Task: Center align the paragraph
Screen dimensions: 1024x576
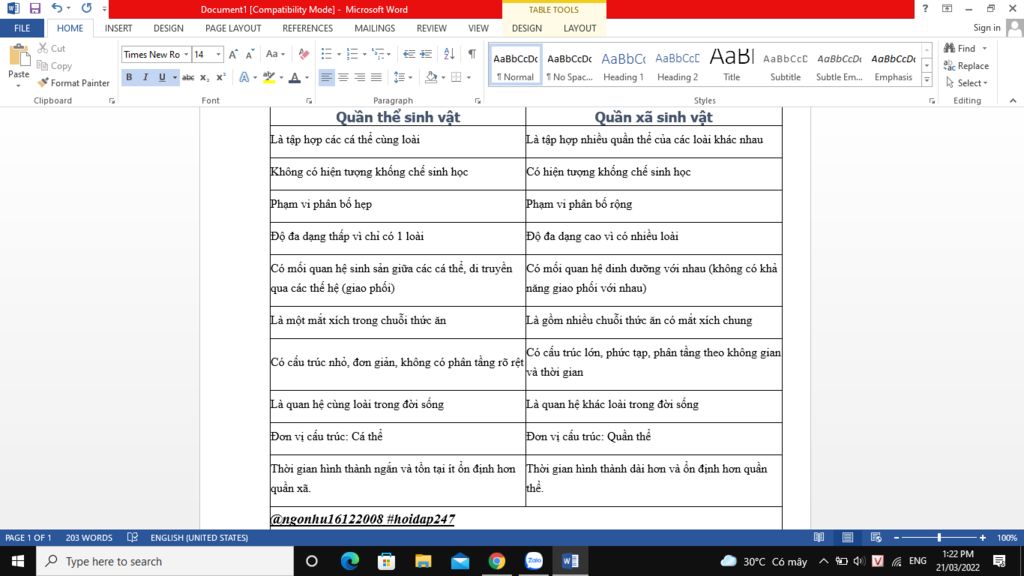Action: click(343, 77)
